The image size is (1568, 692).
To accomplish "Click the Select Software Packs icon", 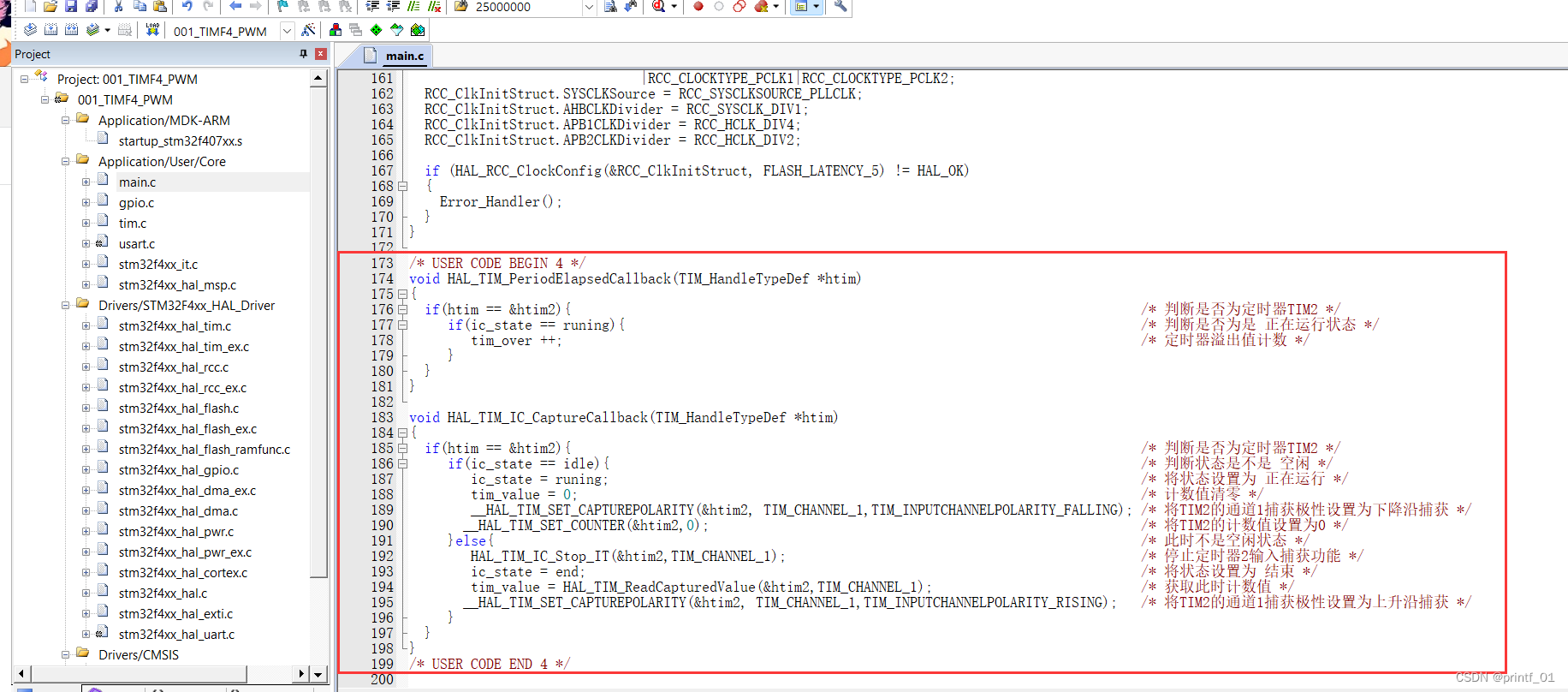I will click(x=396, y=30).
